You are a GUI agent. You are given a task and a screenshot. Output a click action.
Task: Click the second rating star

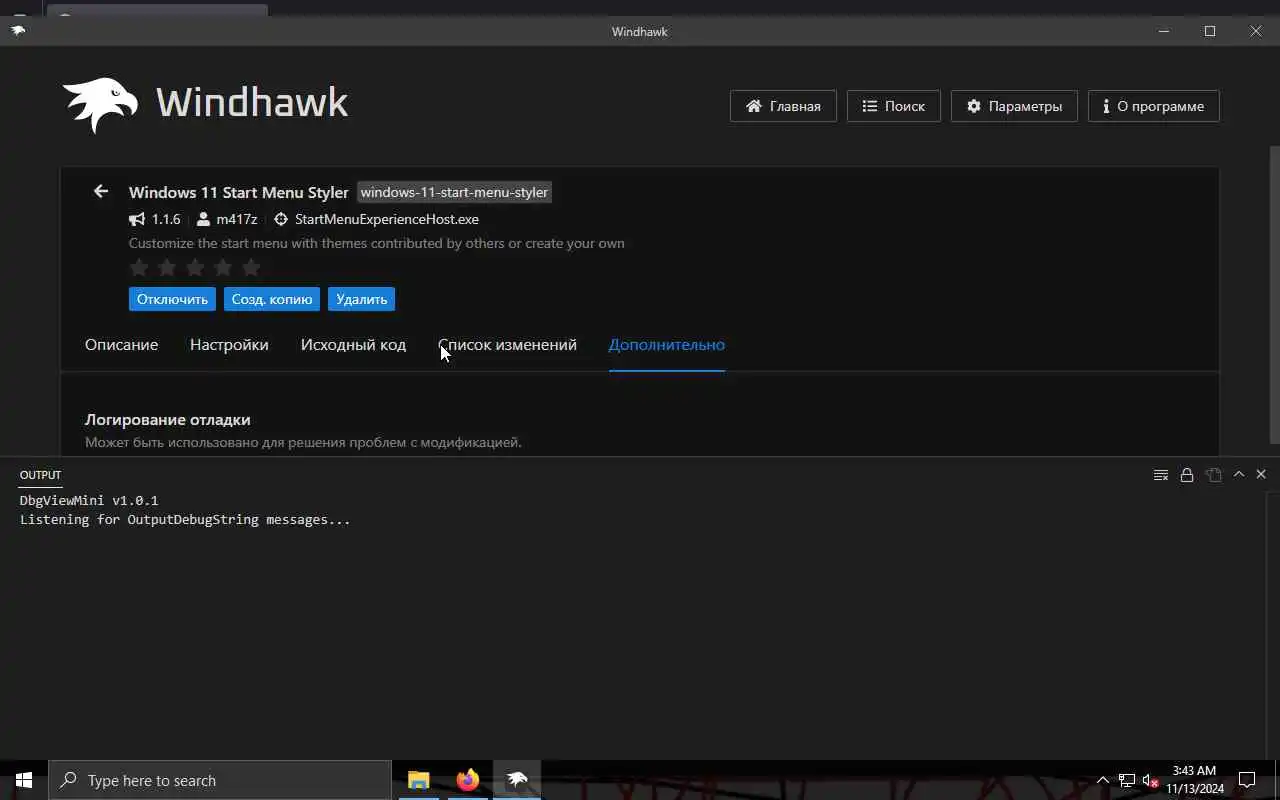coord(167,267)
